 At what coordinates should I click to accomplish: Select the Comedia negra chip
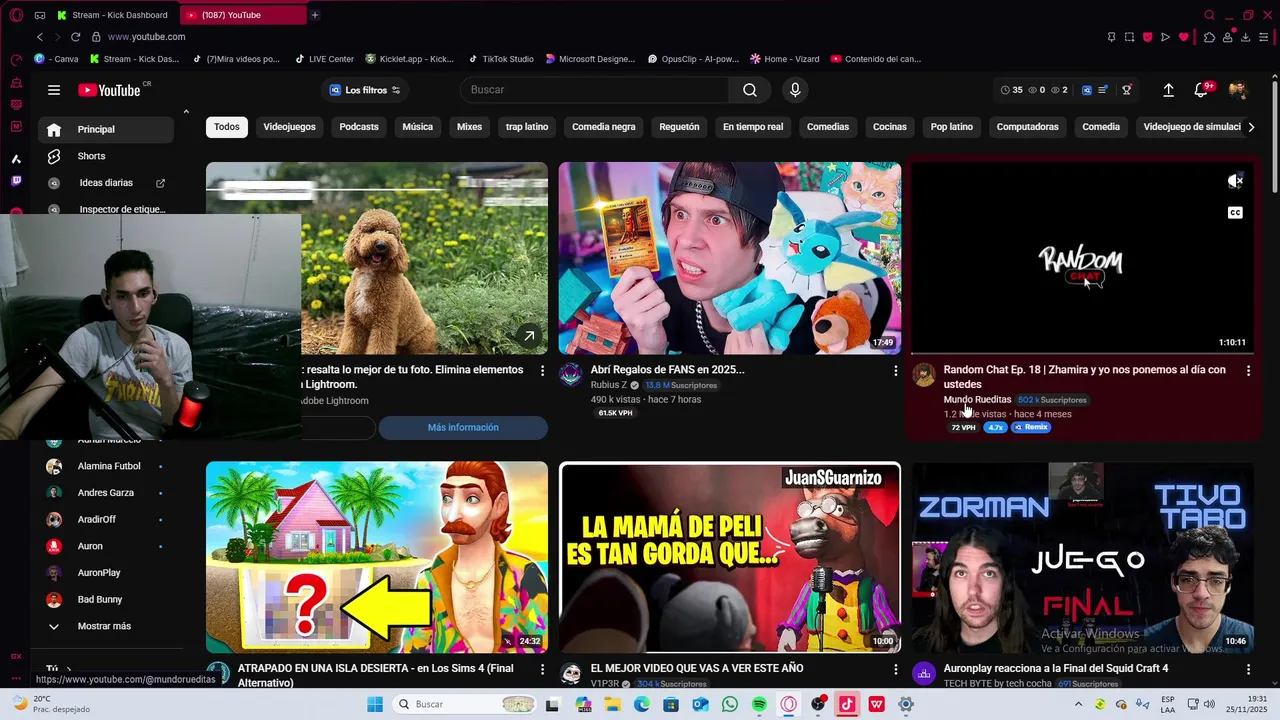(x=604, y=127)
